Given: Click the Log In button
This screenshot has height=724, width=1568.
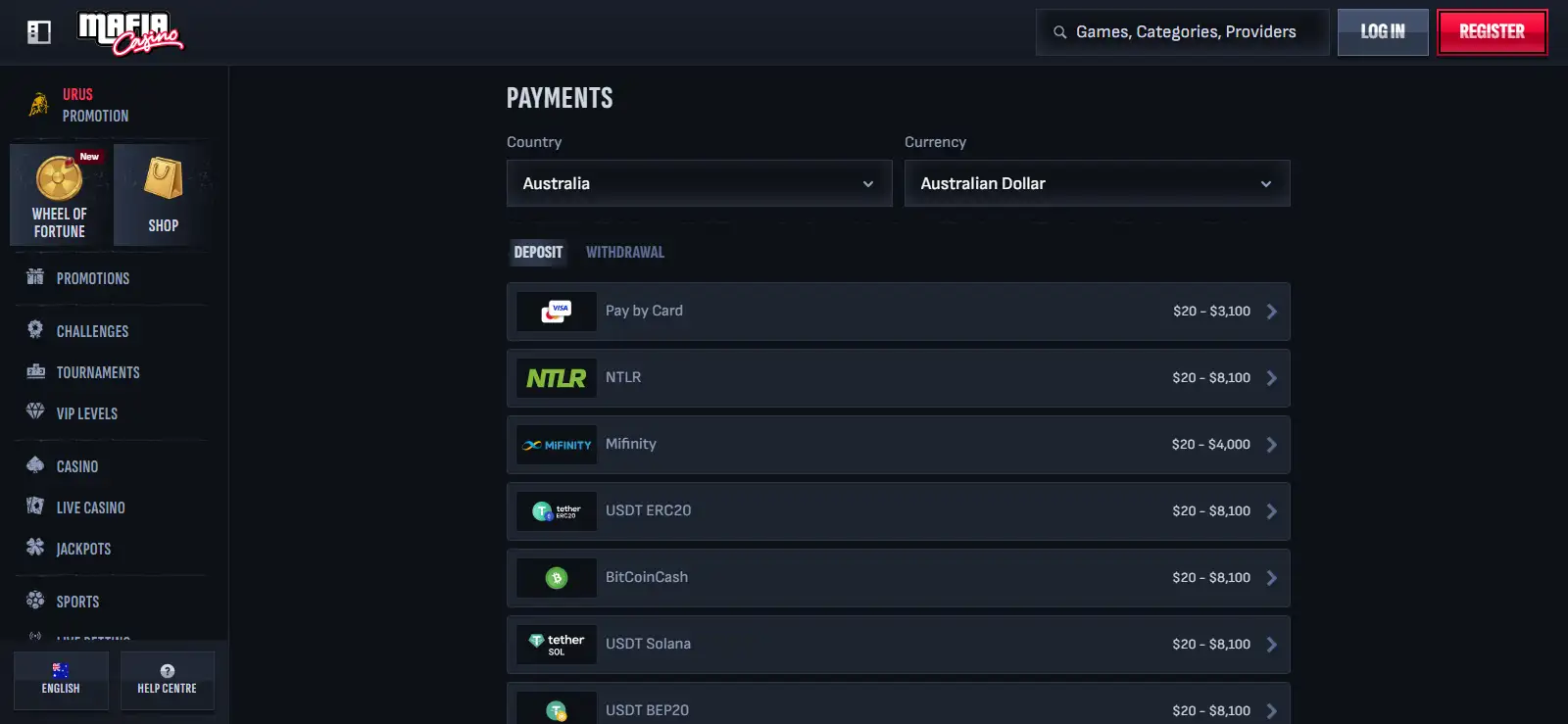Looking at the screenshot, I should [1383, 32].
